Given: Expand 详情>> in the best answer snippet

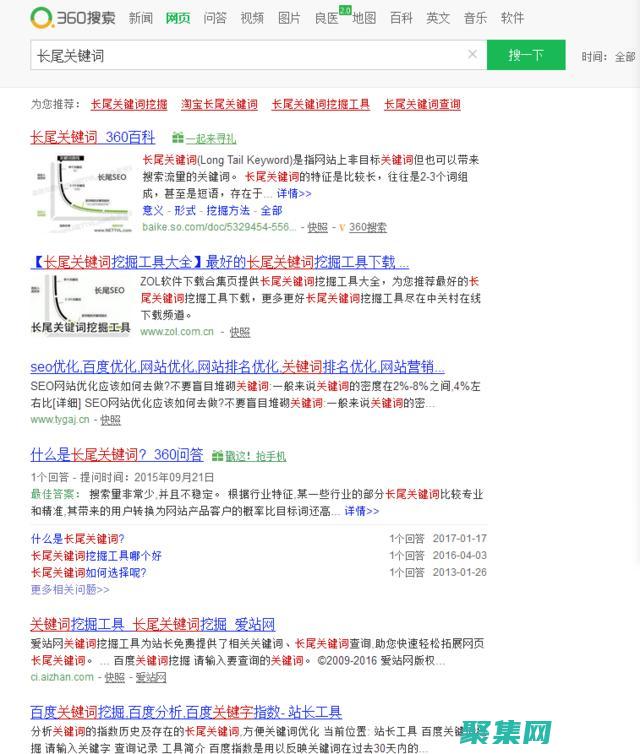Looking at the screenshot, I should coord(361,511).
